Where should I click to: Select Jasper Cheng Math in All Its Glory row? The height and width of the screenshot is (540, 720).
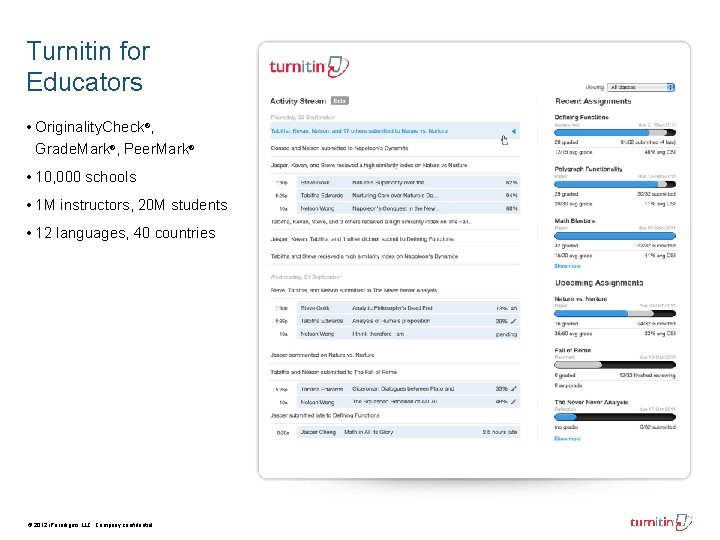pos(408,433)
